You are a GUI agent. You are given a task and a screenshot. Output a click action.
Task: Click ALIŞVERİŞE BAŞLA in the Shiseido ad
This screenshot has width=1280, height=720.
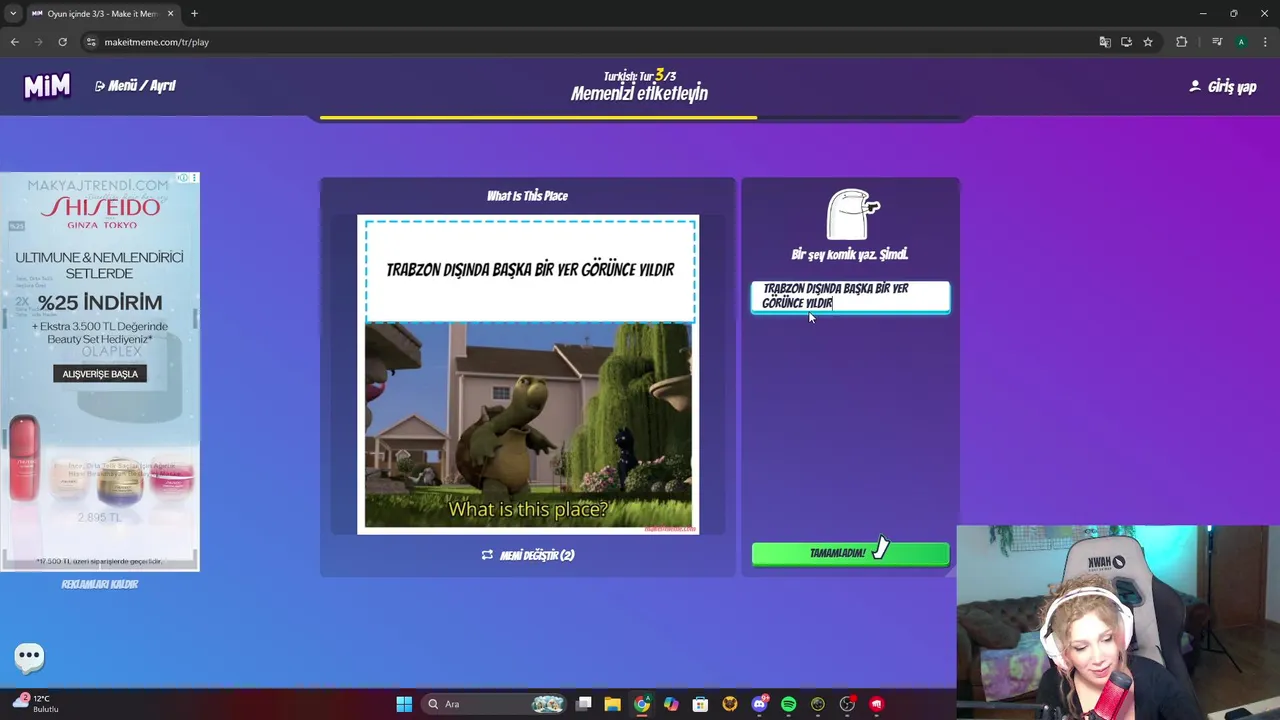[x=100, y=374]
